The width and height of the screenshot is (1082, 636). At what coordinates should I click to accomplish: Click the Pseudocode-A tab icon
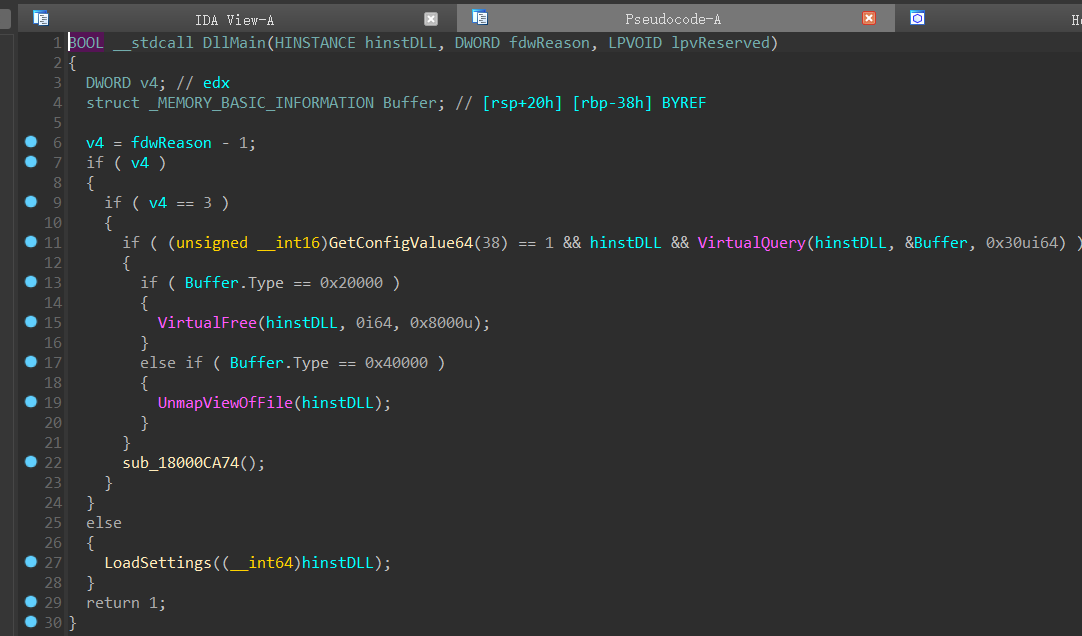480,18
